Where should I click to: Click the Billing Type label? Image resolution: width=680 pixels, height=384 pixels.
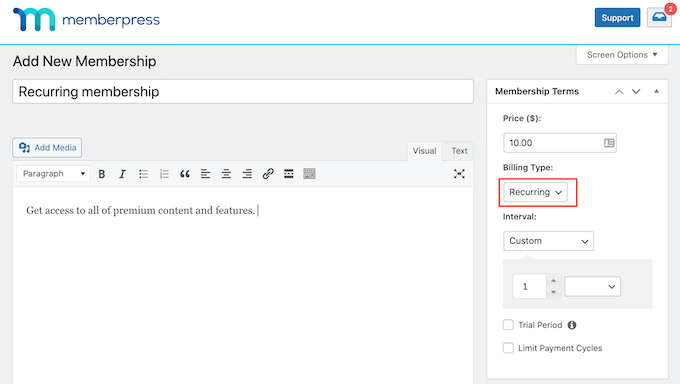(x=528, y=167)
